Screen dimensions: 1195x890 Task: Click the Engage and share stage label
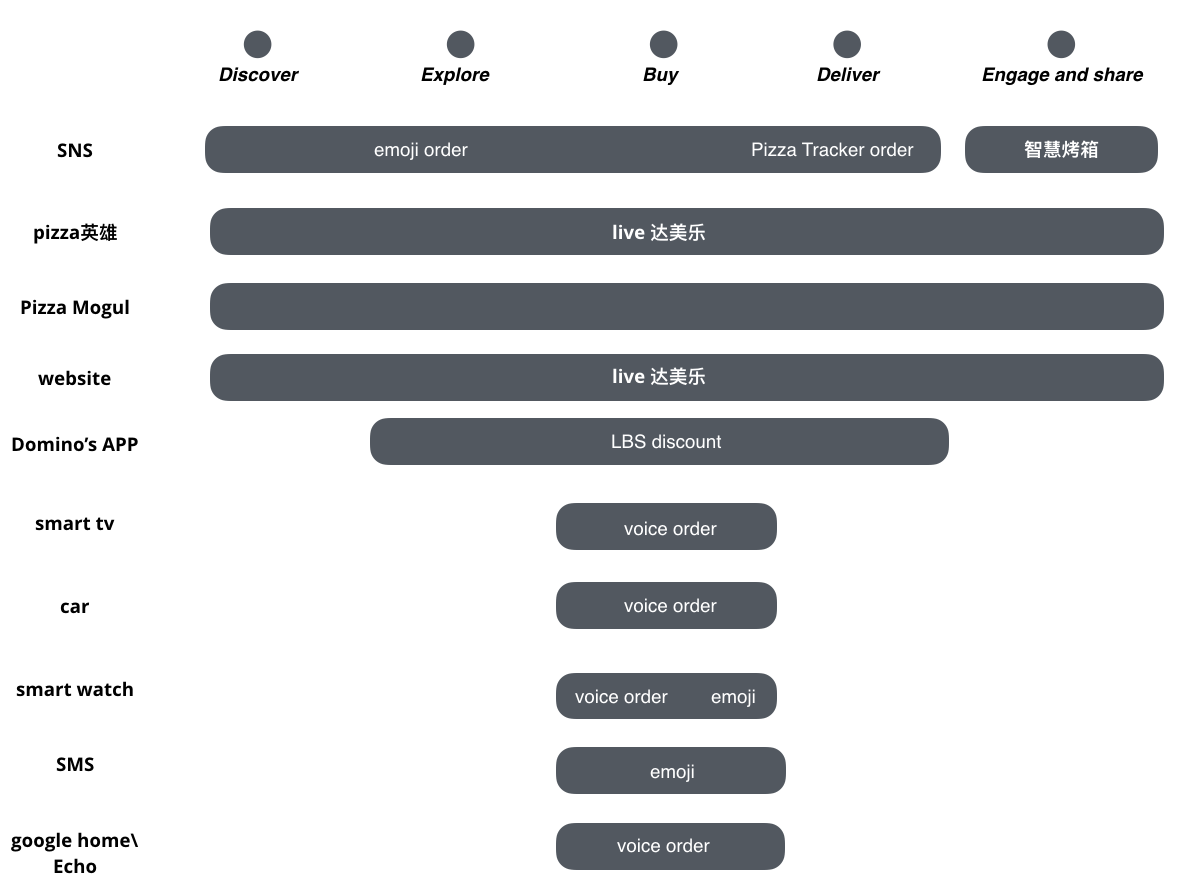1062,75
